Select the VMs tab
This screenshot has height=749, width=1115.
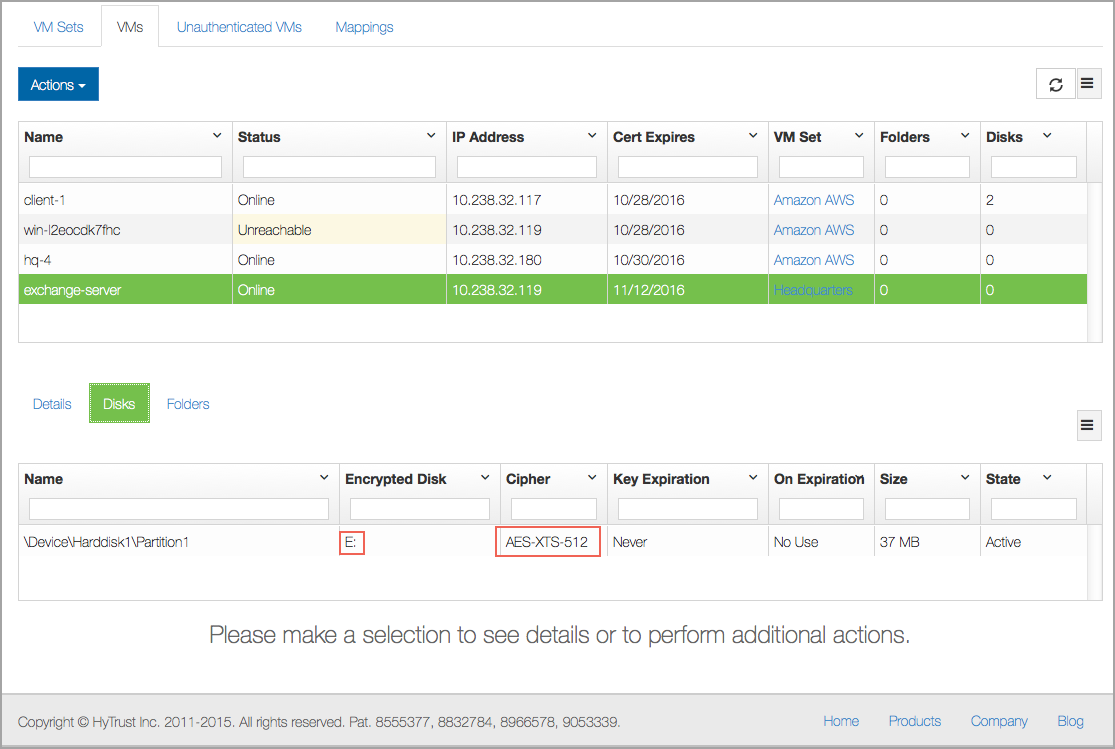pos(130,27)
